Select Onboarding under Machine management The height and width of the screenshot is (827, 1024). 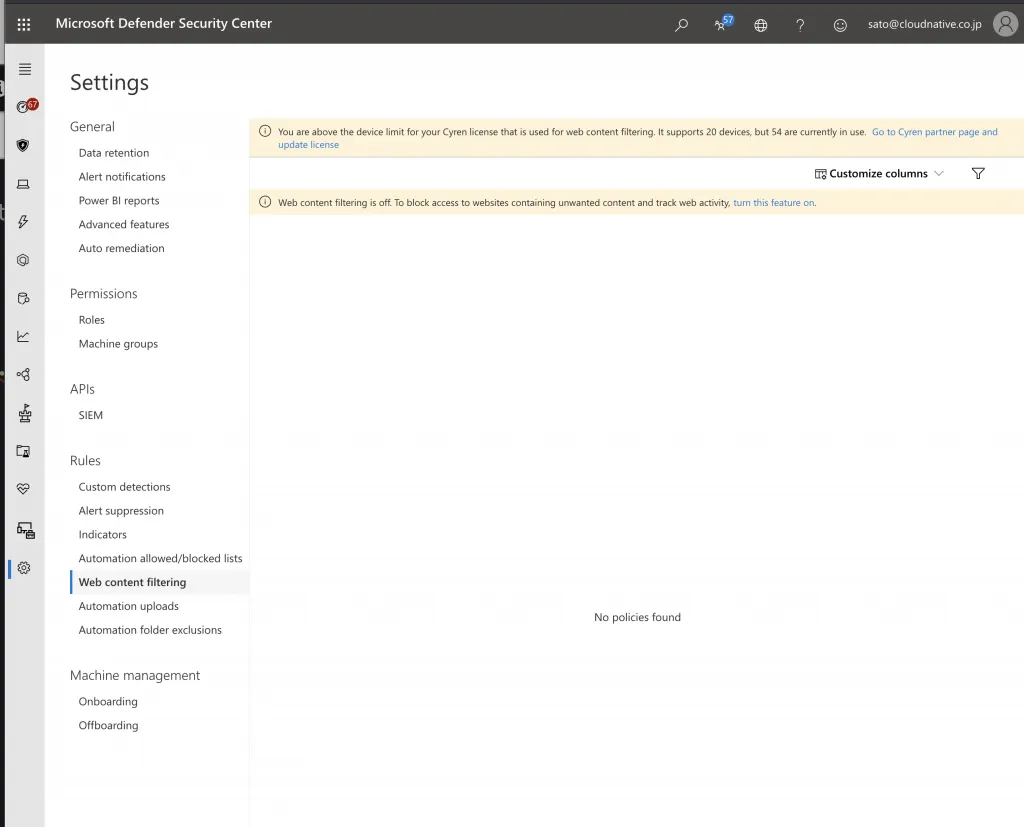coord(108,702)
